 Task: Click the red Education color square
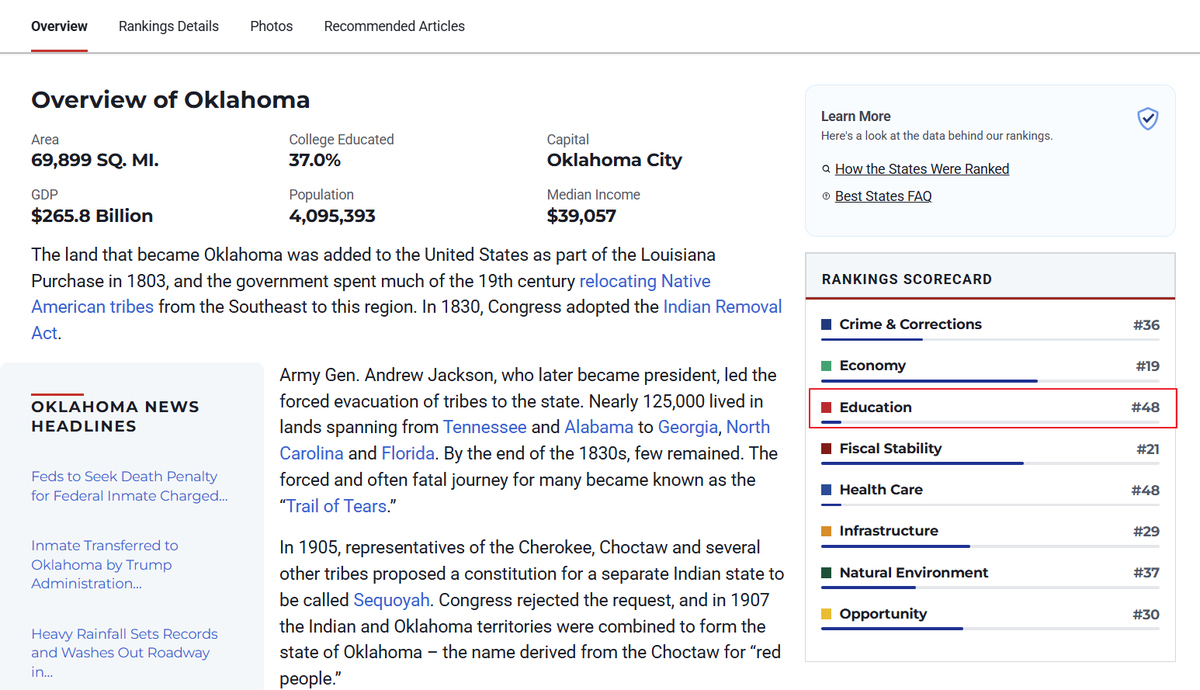[x=826, y=408]
